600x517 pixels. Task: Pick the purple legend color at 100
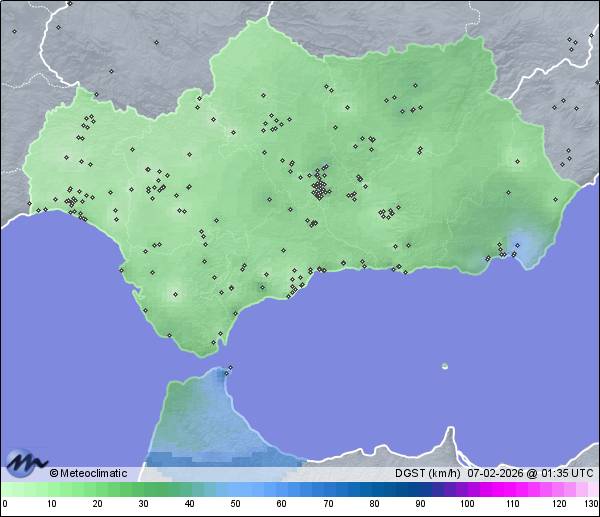tap(466, 489)
